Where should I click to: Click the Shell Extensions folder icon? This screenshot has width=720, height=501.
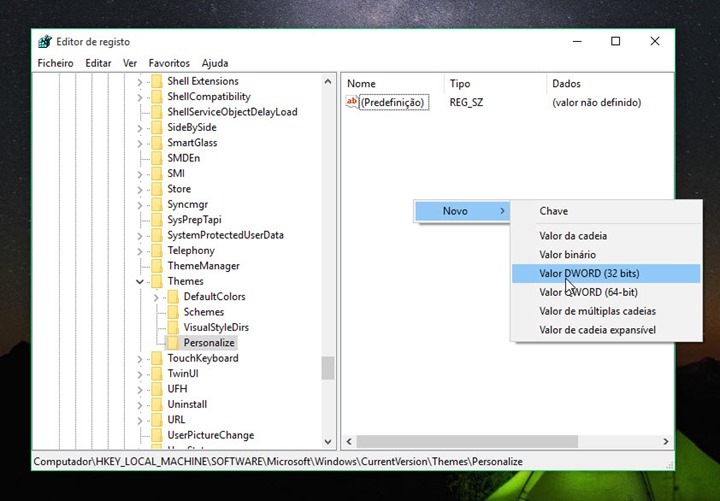pyautogui.click(x=157, y=81)
